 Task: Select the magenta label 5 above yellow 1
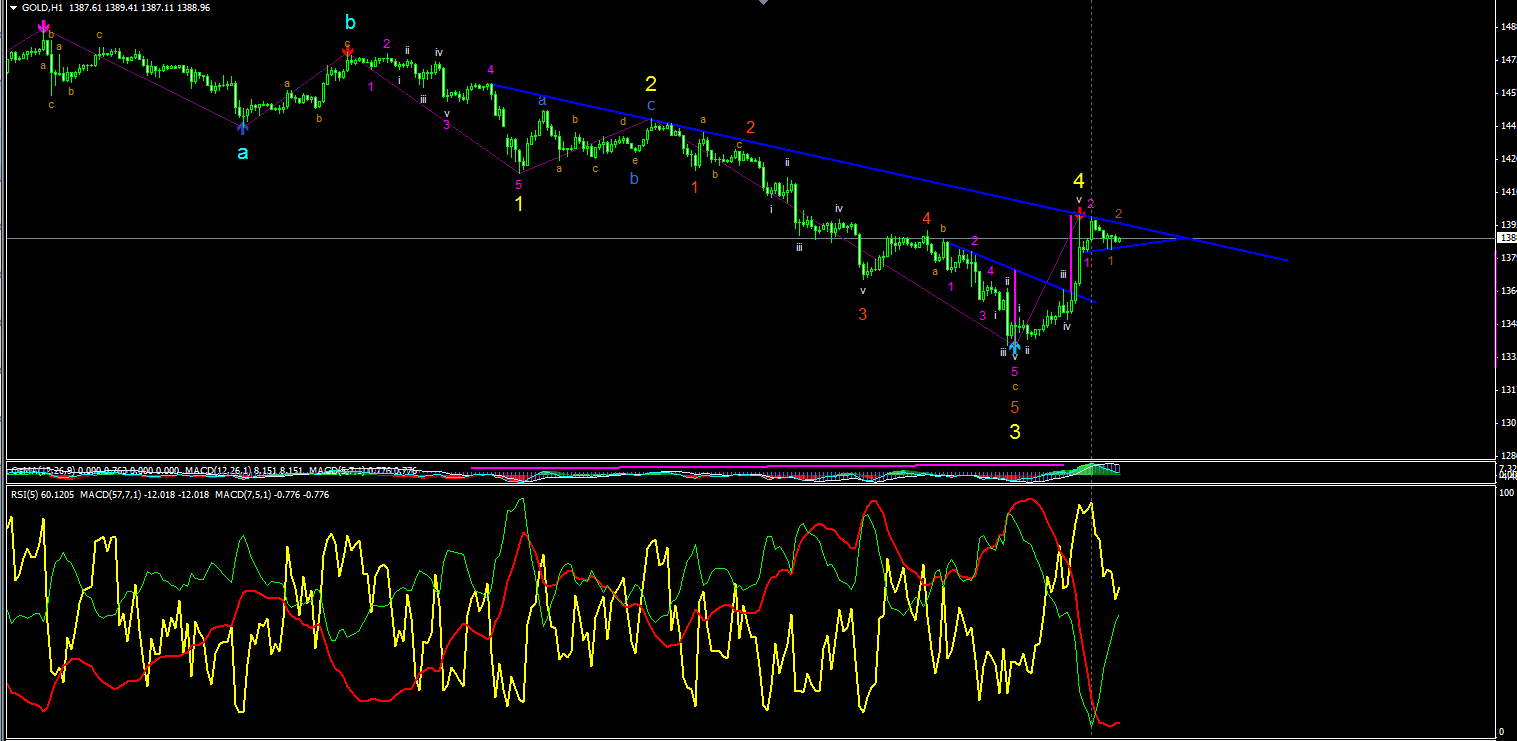pos(519,184)
